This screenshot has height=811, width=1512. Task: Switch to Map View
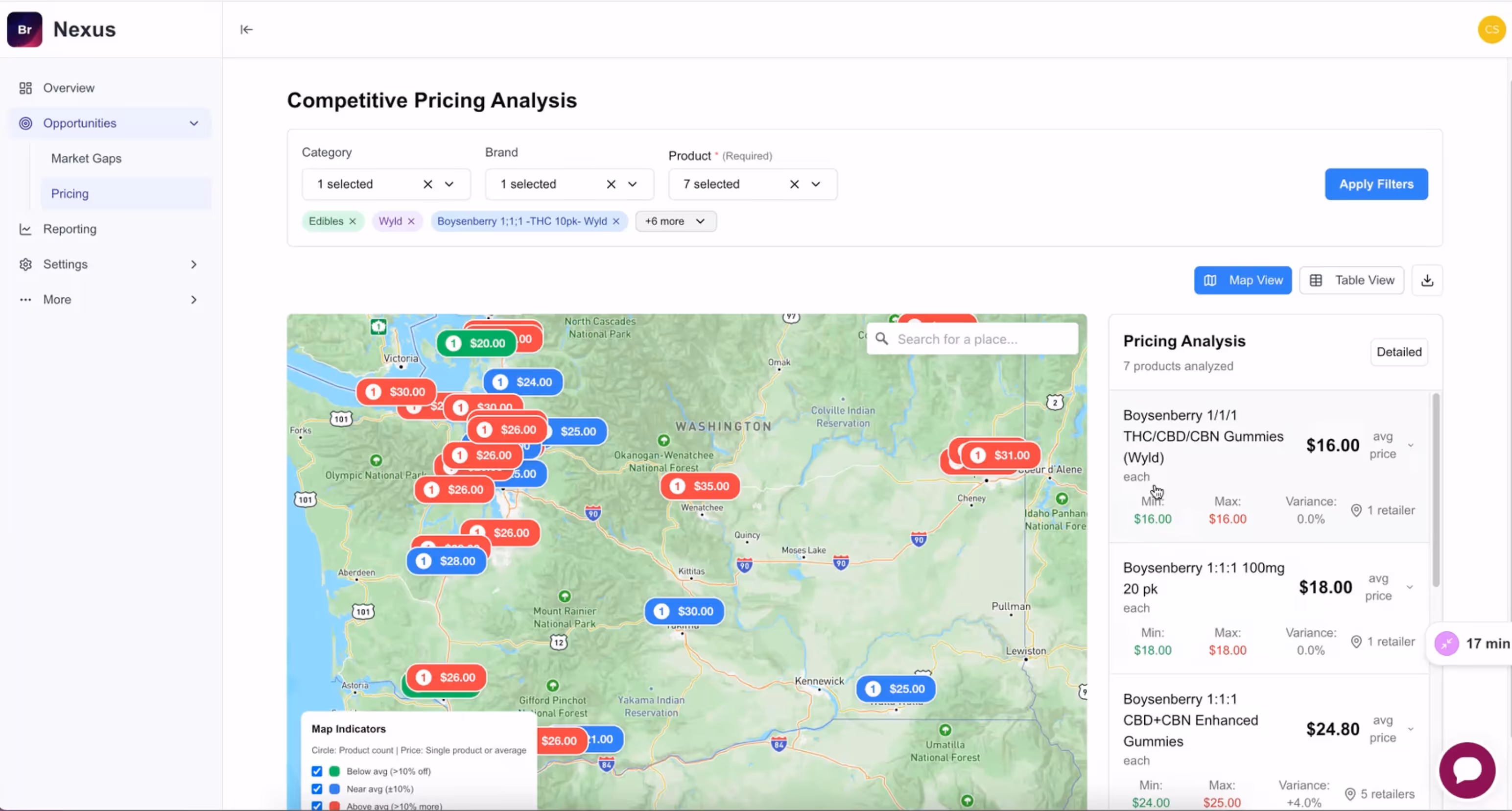pyautogui.click(x=1243, y=280)
